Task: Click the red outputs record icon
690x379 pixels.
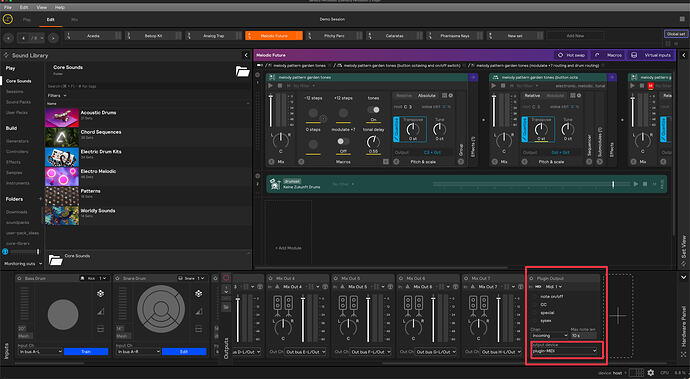Action: (x=226, y=278)
